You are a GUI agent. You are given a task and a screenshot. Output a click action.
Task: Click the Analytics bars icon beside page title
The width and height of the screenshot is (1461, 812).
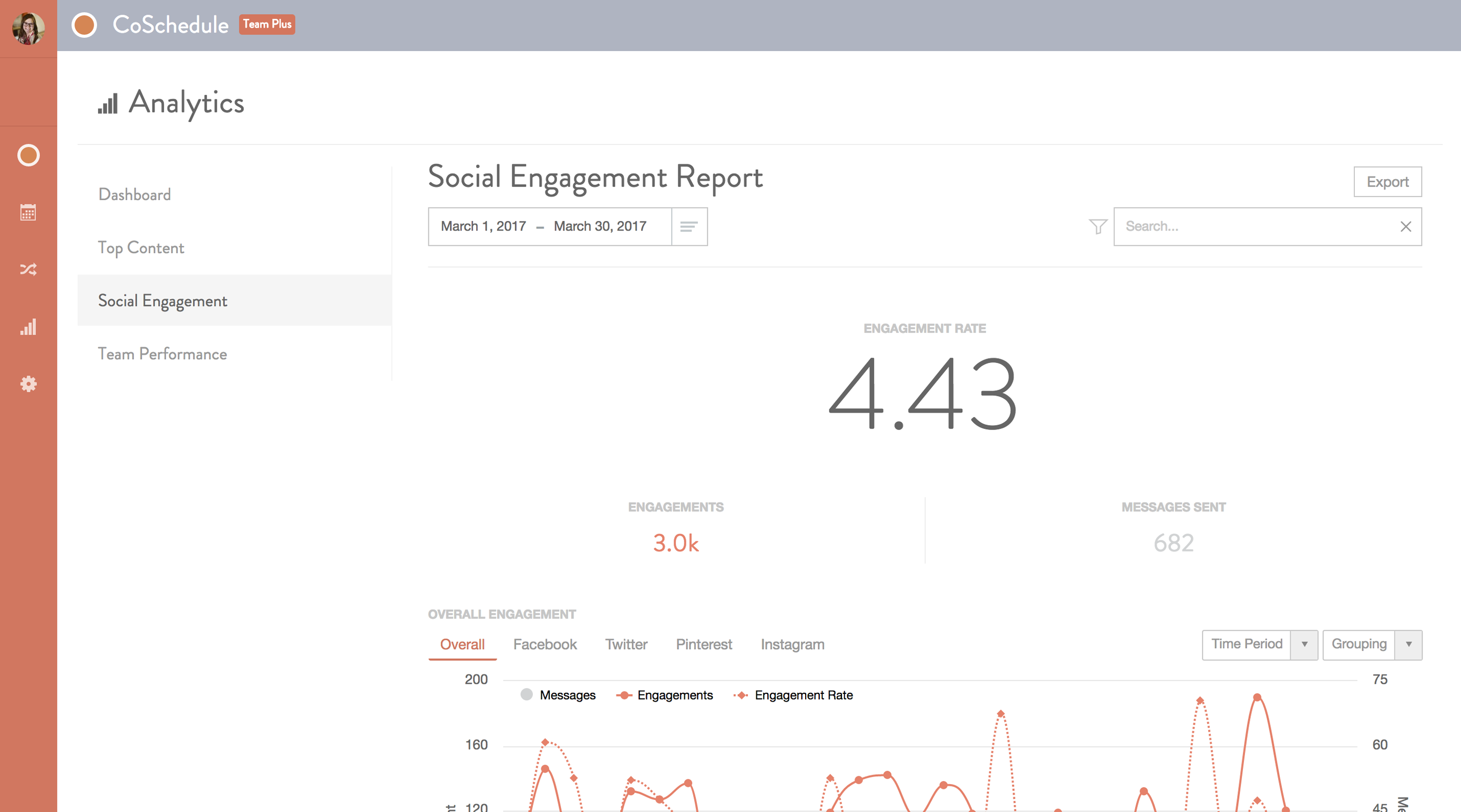pyautogui.click(x=108, y=103)
